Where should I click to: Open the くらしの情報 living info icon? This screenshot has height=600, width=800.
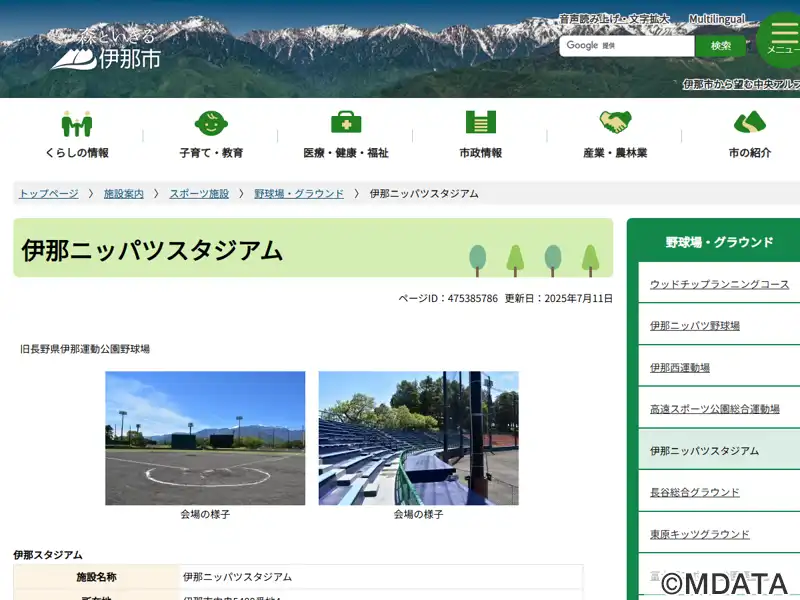pyautogui.click(x=77, y=123)
